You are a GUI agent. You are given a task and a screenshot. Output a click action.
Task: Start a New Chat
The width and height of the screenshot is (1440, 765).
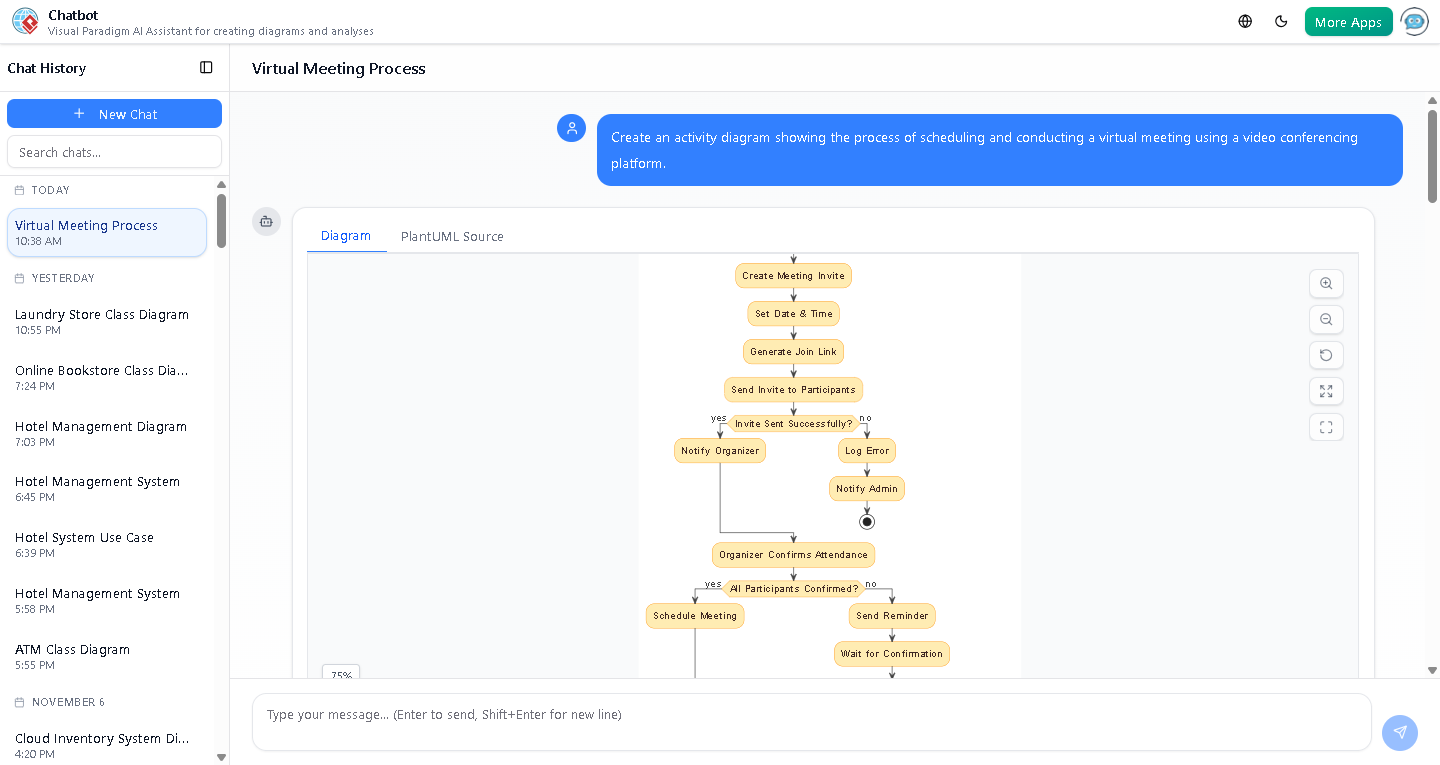coord(114,113)
